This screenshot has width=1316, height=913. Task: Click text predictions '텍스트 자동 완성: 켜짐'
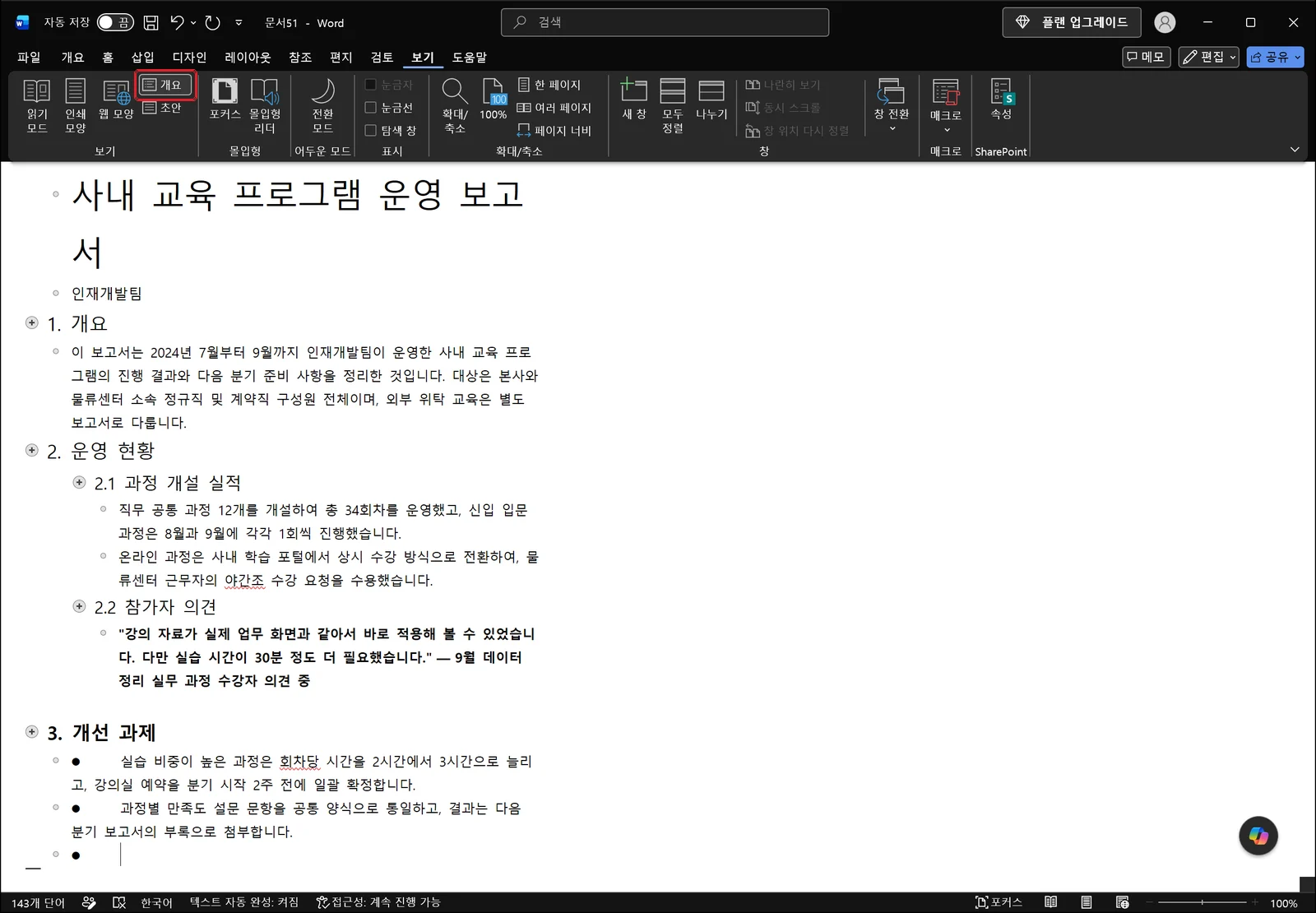point(244,902)
